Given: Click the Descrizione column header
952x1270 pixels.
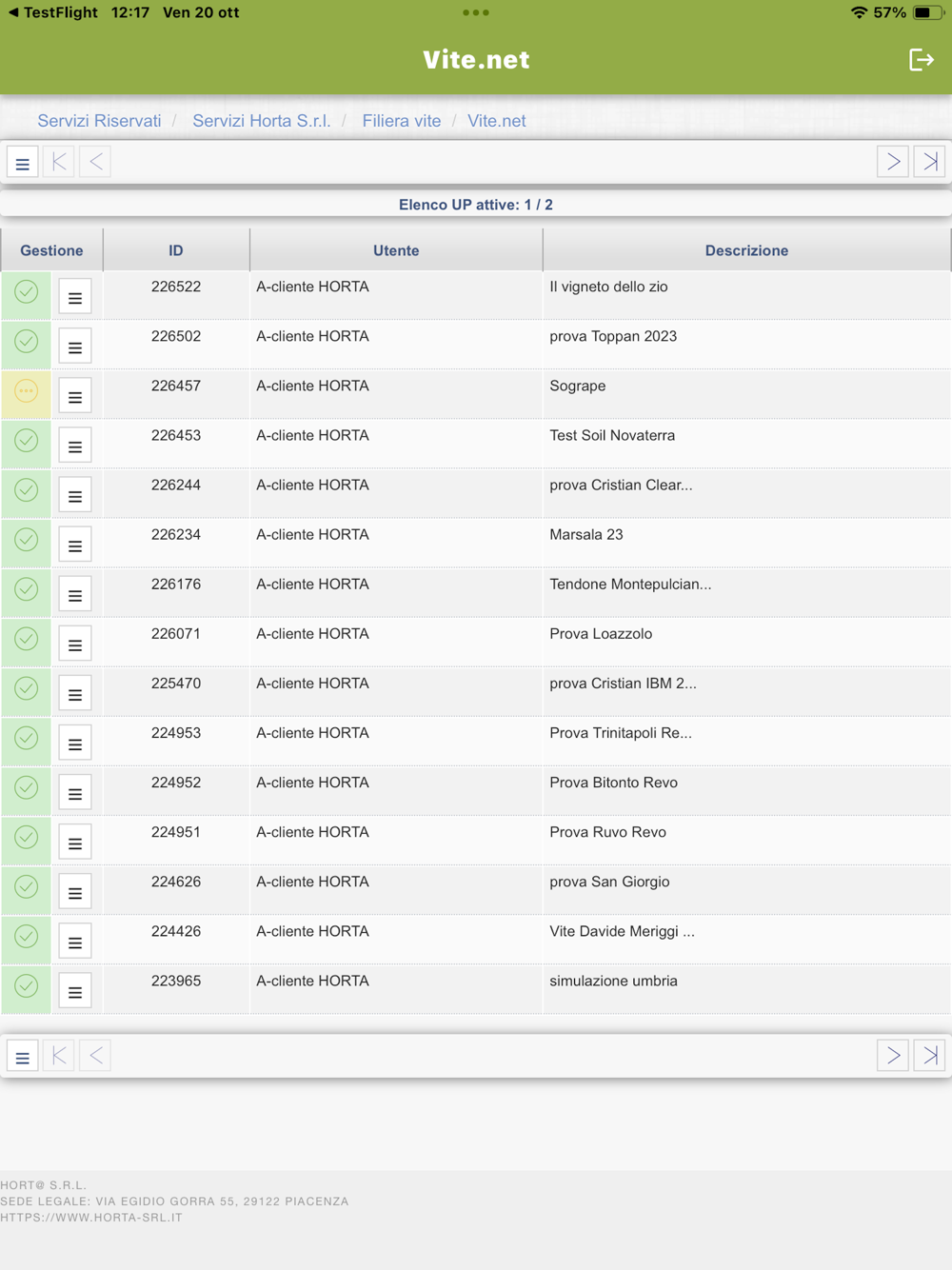Looking at the screenshot, I should [746, 250].
